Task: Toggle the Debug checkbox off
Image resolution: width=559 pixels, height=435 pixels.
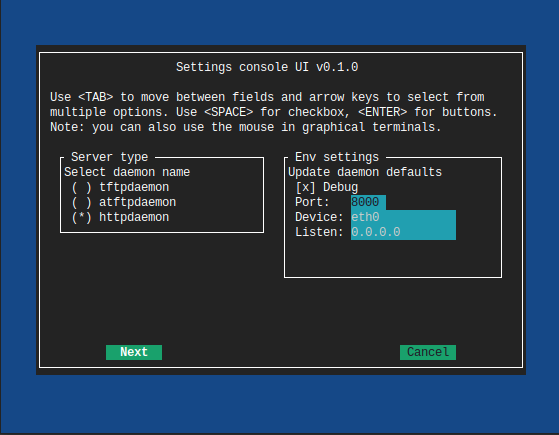Action: click(x=306, y=187)
